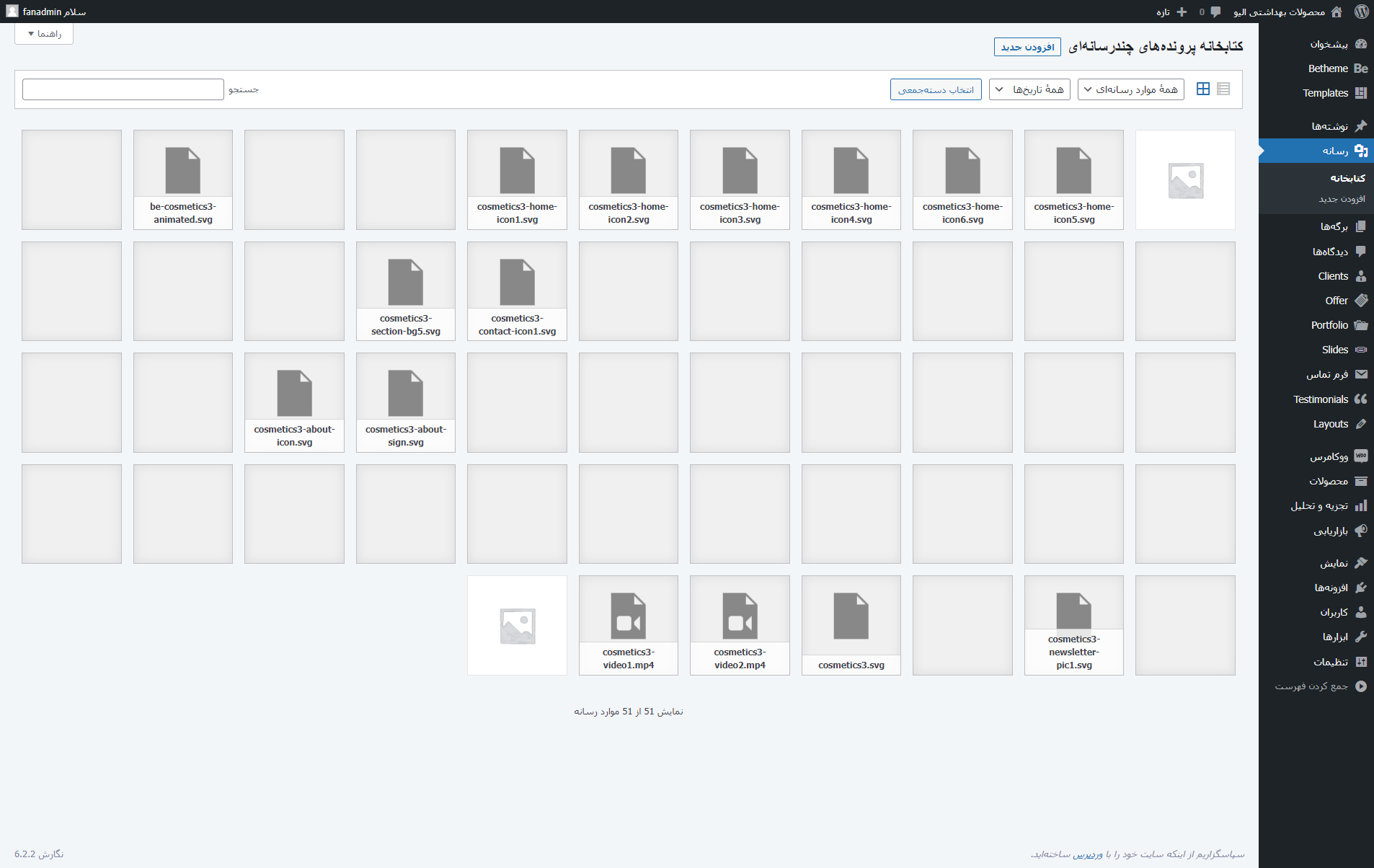Open the WordPress logo menu
The width and height of the screenshot is (1374, 868).
pos(1362,12)
